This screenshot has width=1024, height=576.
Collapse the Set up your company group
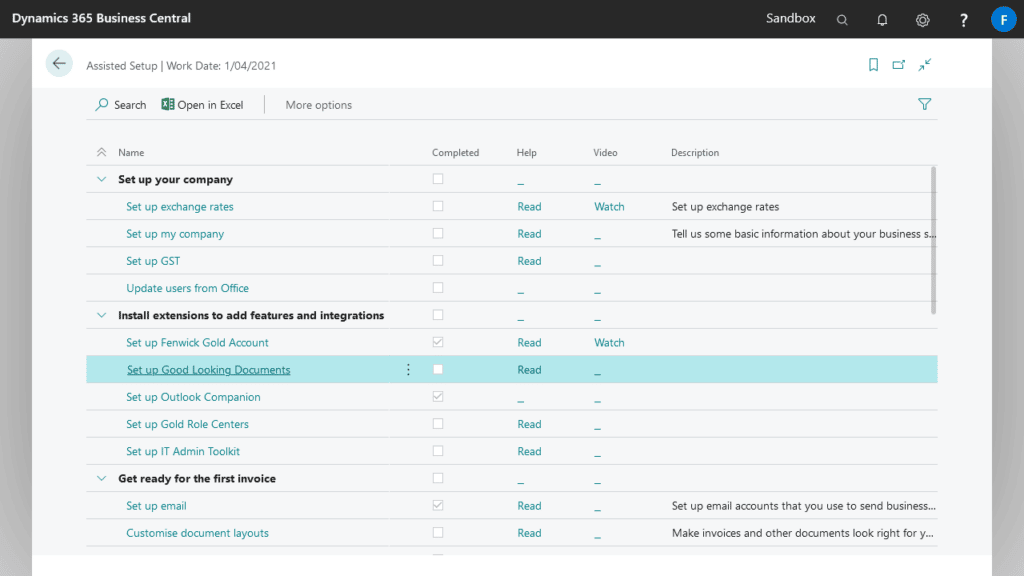pyautogui.click(x=100, y=178)
